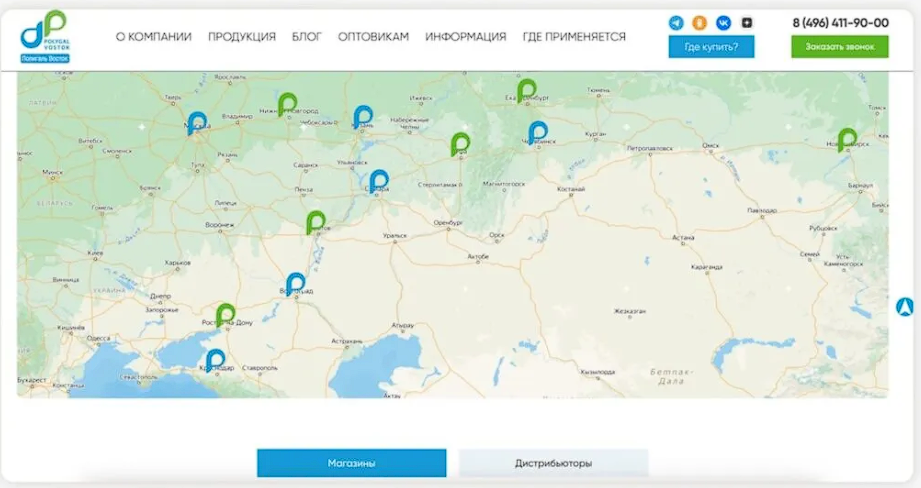The width and height of the screenshot is (921, 488).
Task: Select the blue marker at Krasnodar
Action: click(215, 359)
